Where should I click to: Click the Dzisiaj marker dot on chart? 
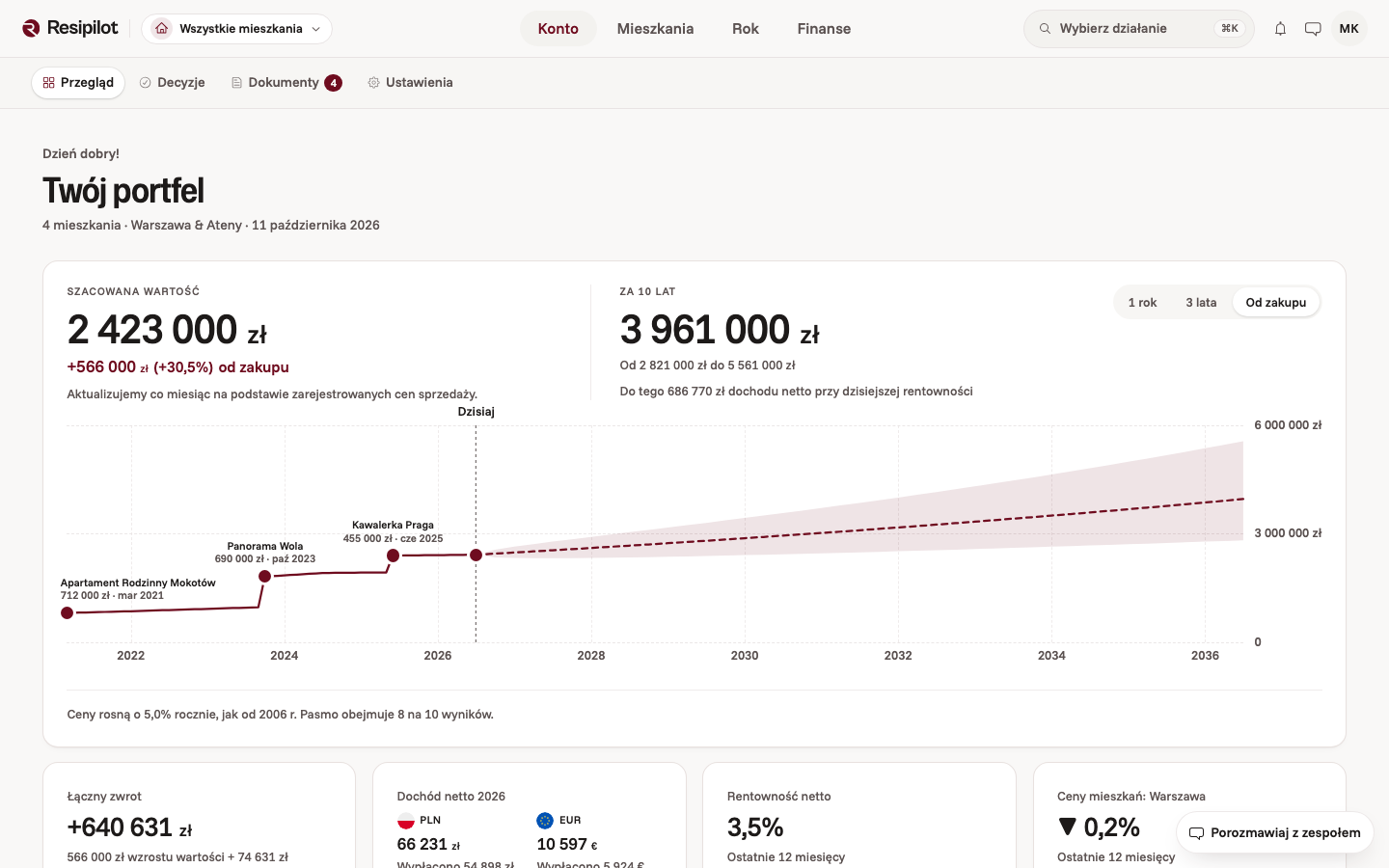[476, 556]
